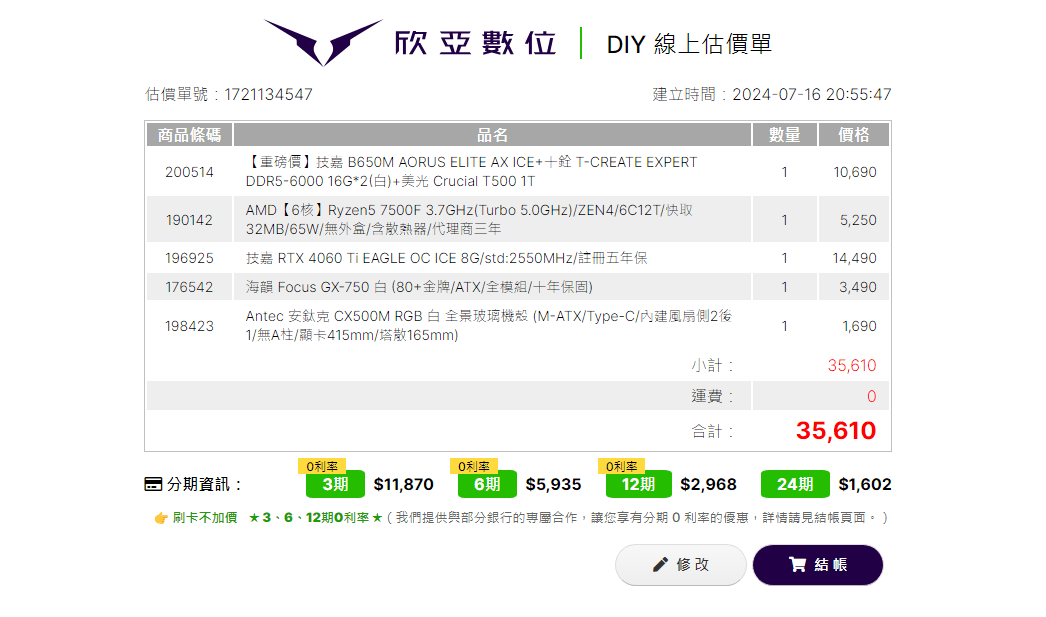The height and width of the screenshot is (617, 1046).
Task: Click the 價格 column header
Action: pos(854,135)
